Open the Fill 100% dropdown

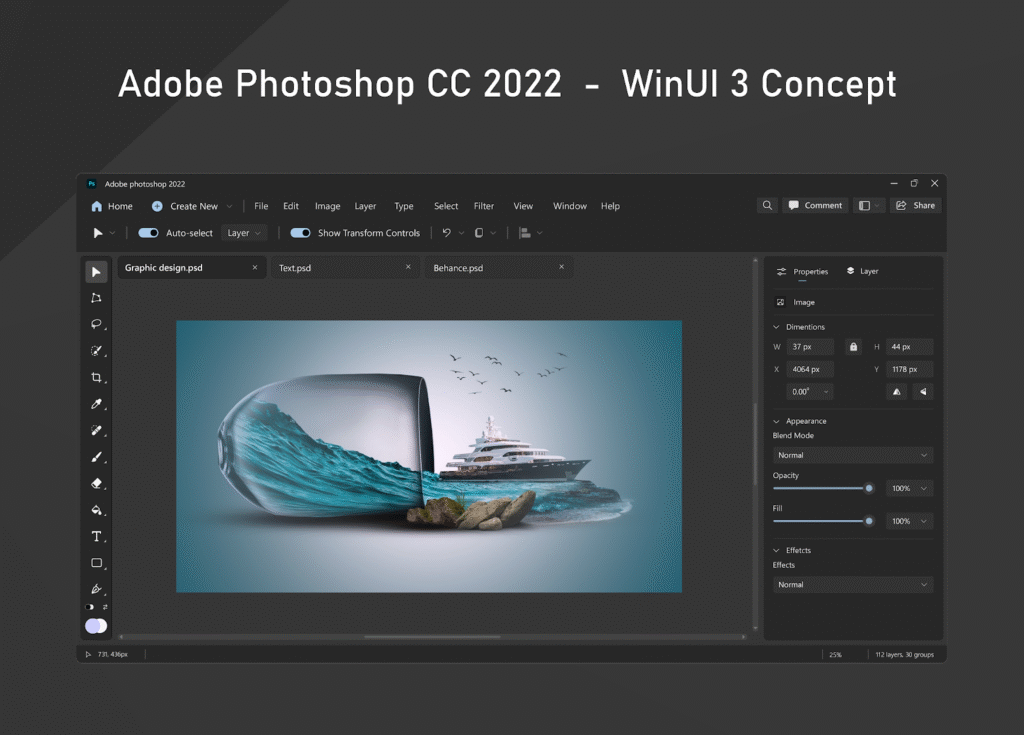point(909,521)
